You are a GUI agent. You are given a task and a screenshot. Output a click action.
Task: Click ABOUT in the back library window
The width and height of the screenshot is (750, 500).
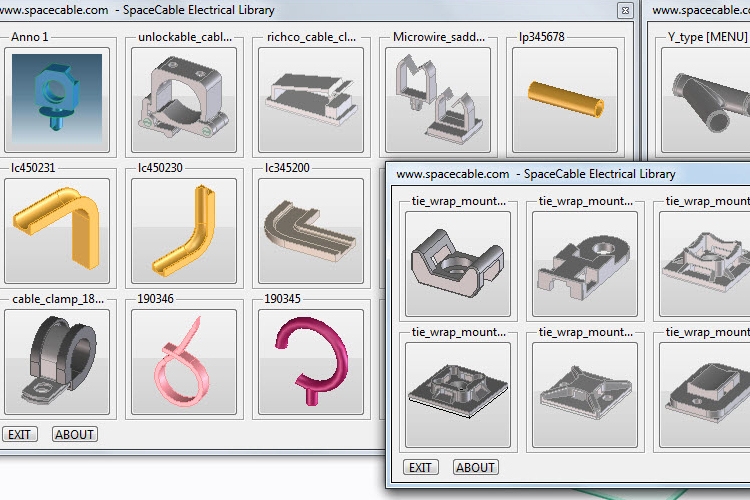click(75, 434)
